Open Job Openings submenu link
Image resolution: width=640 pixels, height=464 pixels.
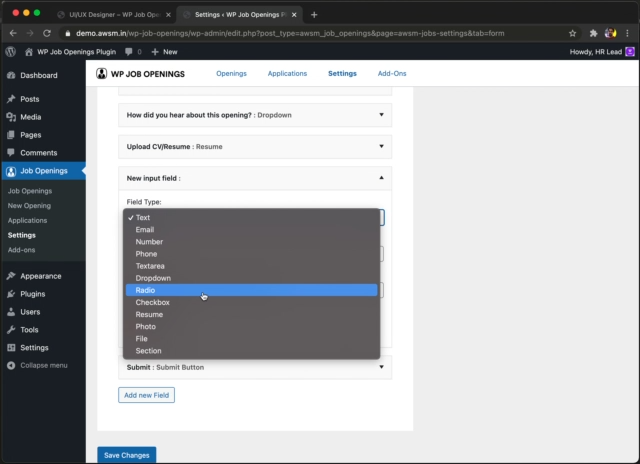click(30, 191)
